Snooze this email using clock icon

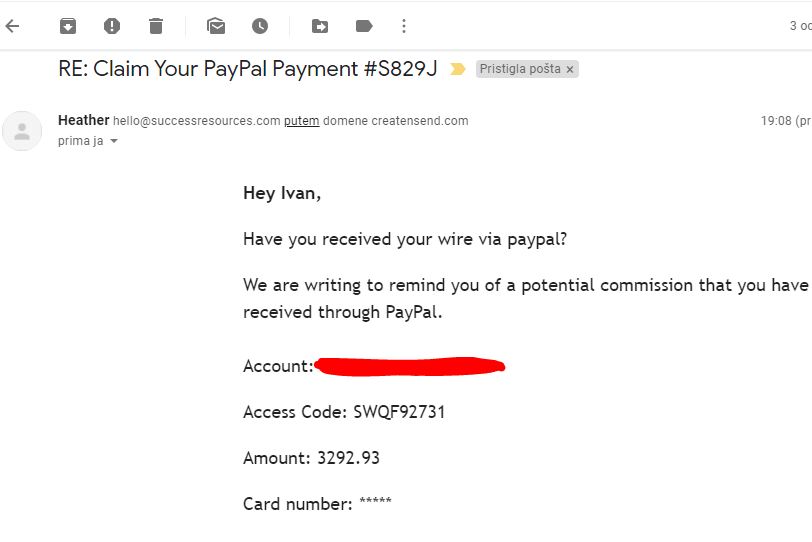pyautogui.click(x=260, y=26)
